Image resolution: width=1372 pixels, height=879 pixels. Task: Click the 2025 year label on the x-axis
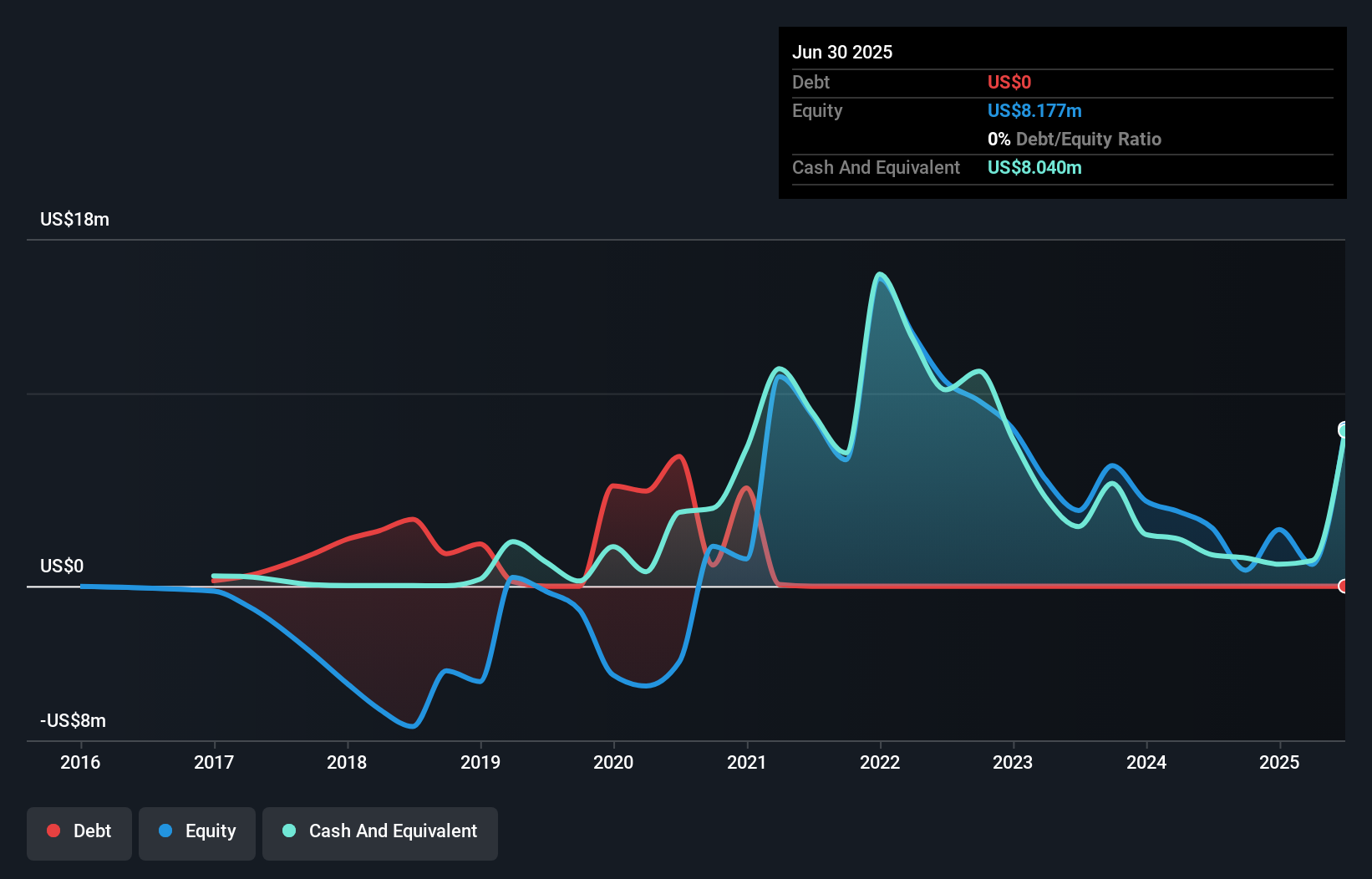(x=1280, y=762)
